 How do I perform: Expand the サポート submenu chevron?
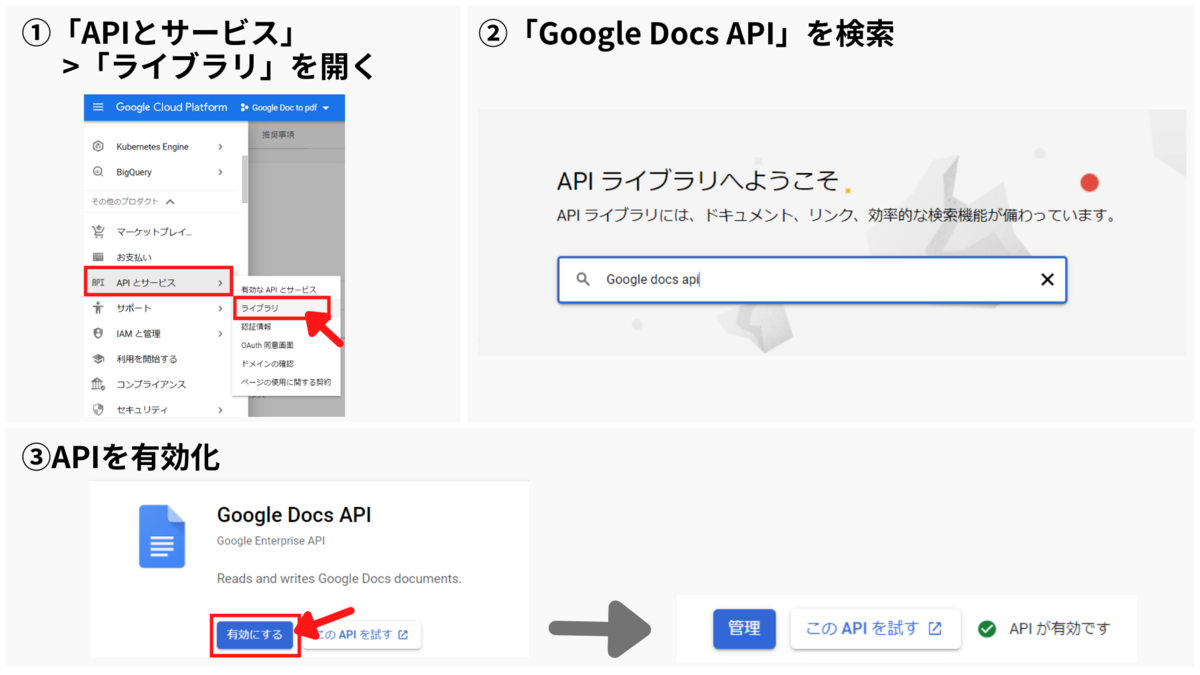[220, 308]
